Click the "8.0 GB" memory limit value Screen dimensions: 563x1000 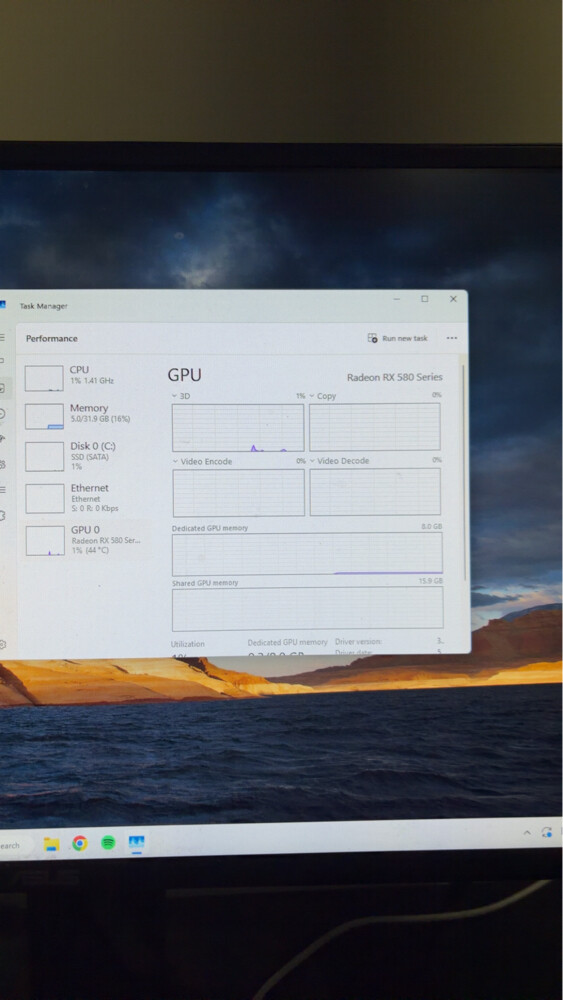point(432,527)
